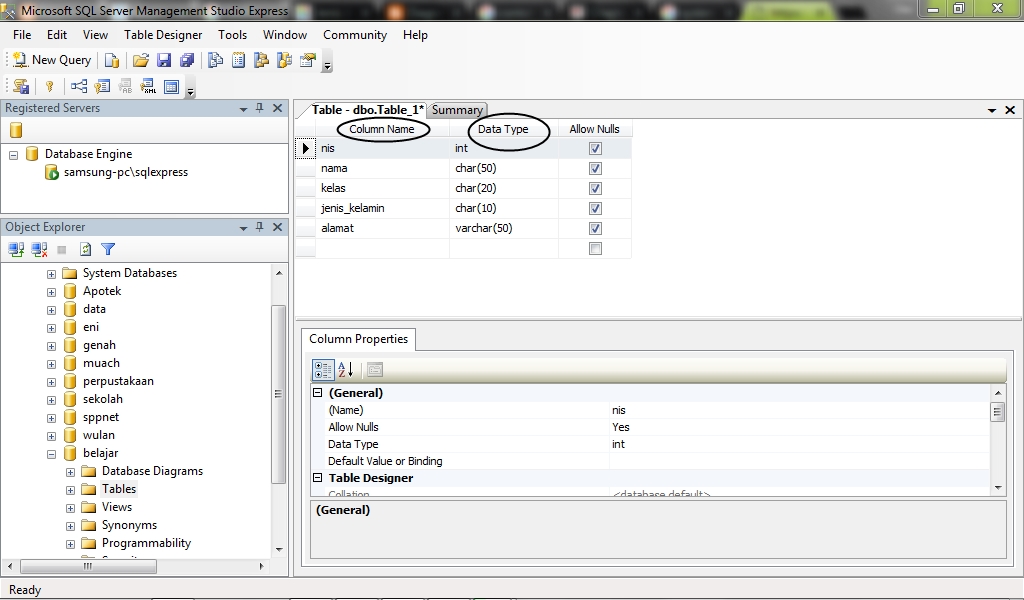This screenshot has width=1024, height=600.
Task: Toggle Allow Nulls for kelas column
Action: click(x=595, y=188)
